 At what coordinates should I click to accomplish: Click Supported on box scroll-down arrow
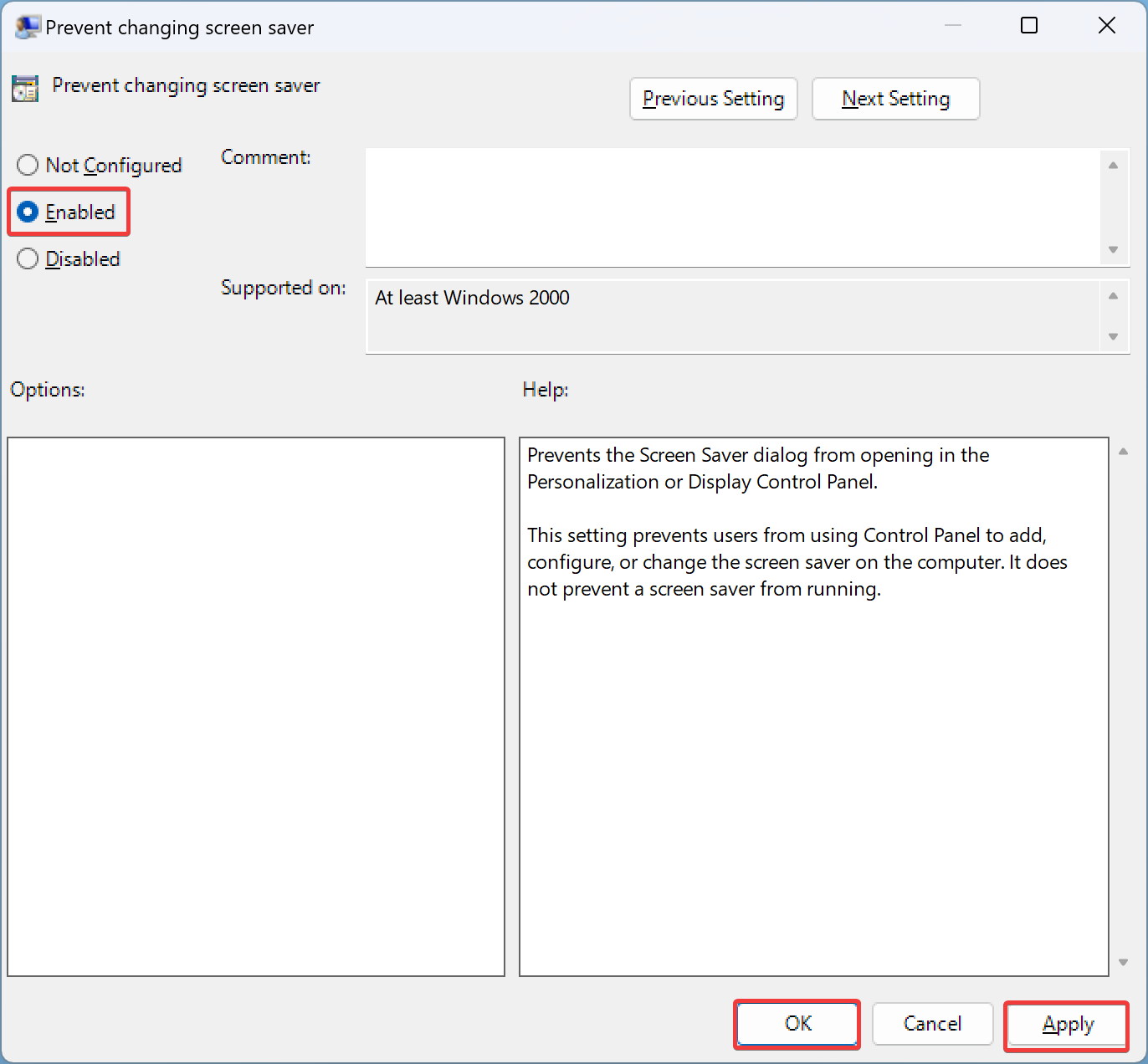pyautogui.click(x=1113, y=336)
